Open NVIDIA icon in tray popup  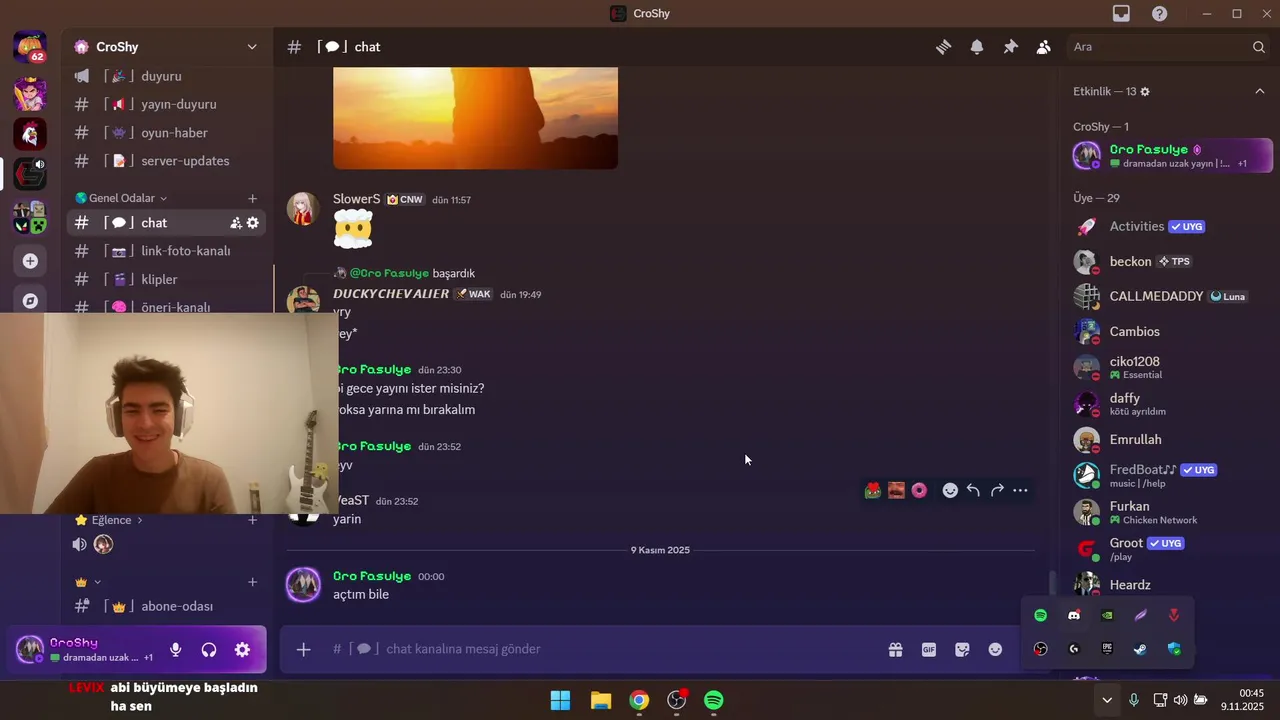tap(1107, 615)
